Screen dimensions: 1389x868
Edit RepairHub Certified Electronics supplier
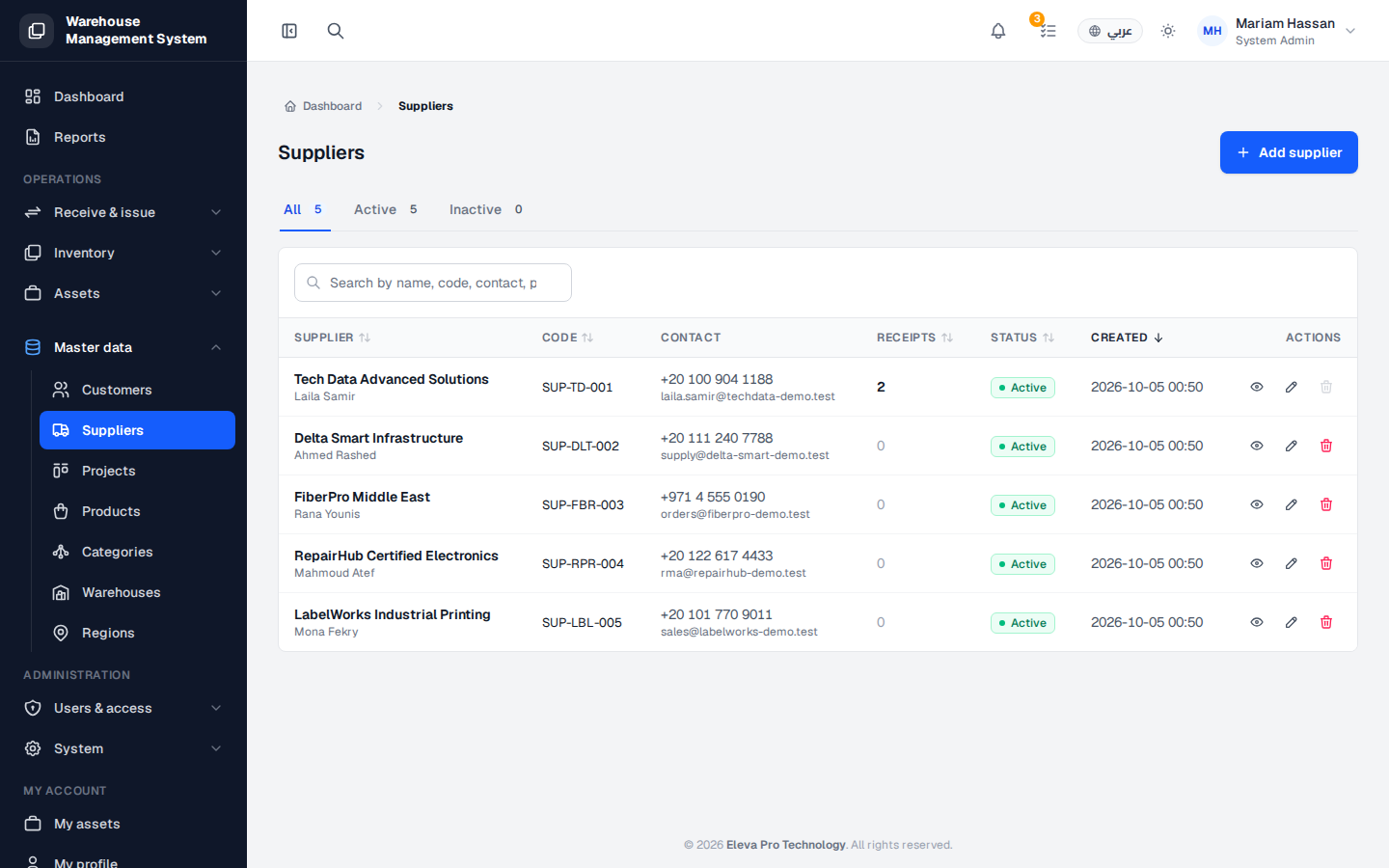click(x=1292, y=563)
